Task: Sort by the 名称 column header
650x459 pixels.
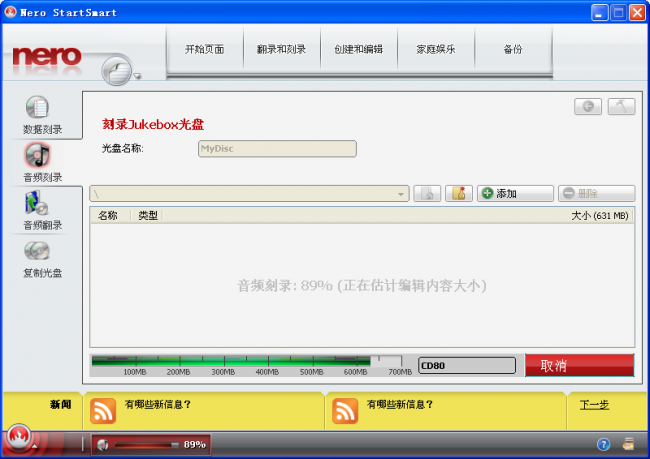Action: [x=108, y=215]
